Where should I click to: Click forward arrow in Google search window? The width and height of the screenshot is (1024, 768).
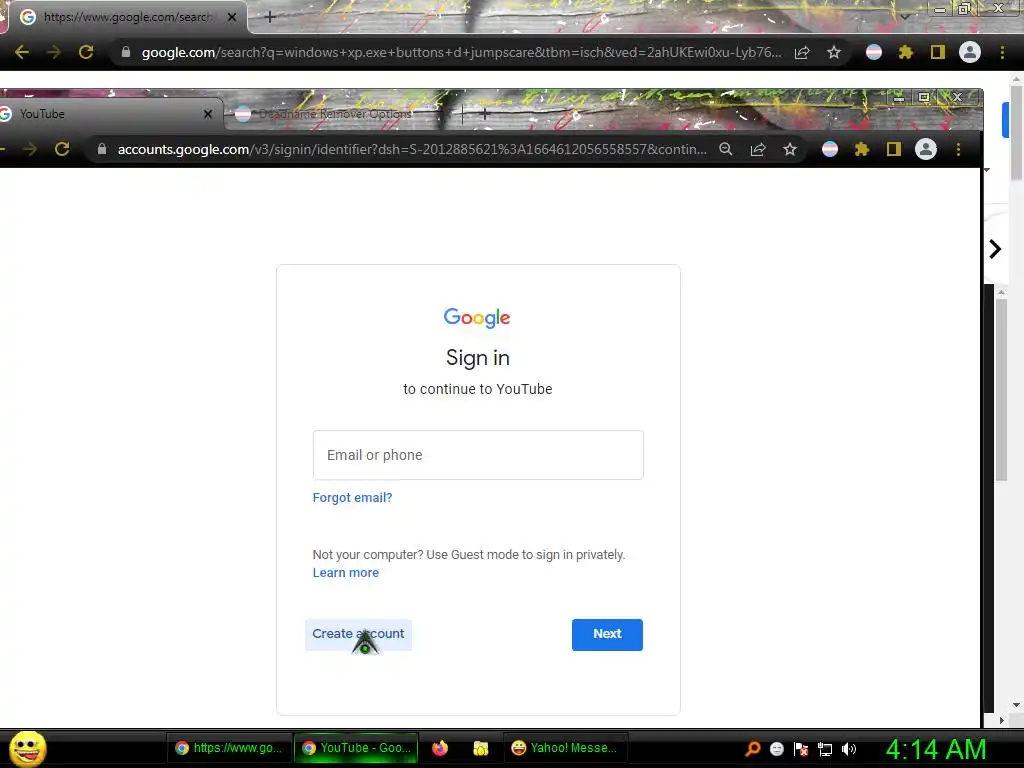(54, 52)
